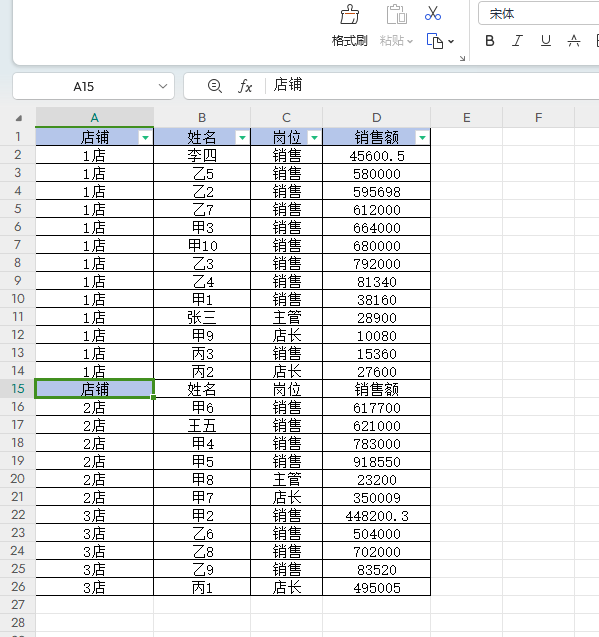The height and width of the screenshot is (637, 599).
Task: Click formula bar content 店铺
Action: [x=288, y=85]
